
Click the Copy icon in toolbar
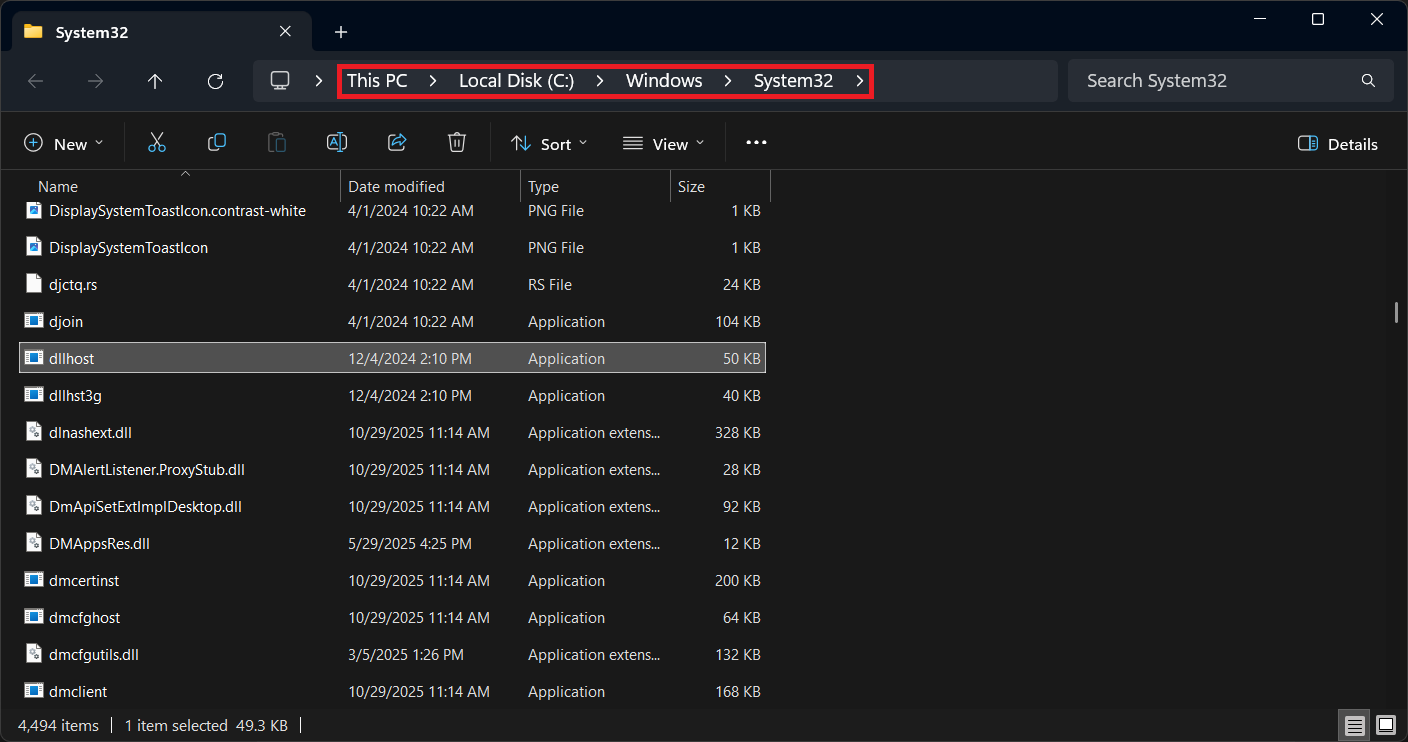coord(216,143)
